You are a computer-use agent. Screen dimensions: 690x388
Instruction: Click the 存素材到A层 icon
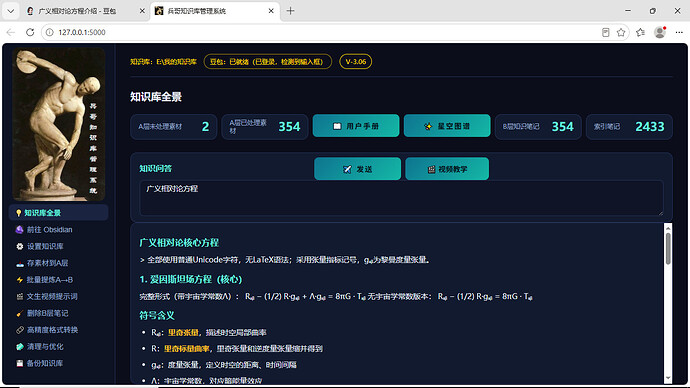coord(19,264)
